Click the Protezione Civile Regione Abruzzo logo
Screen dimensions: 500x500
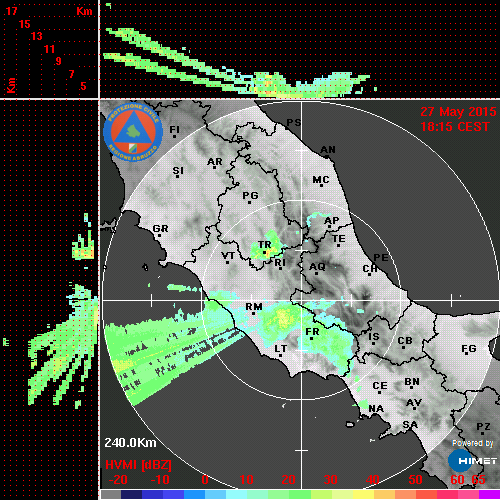(x=133, y=132)
